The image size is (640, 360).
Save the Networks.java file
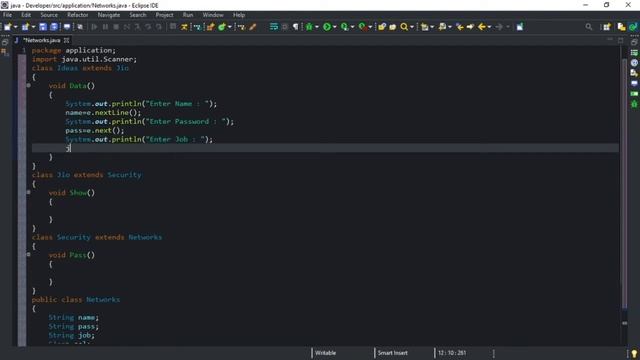pyautogui.click(x=43, y=27)
